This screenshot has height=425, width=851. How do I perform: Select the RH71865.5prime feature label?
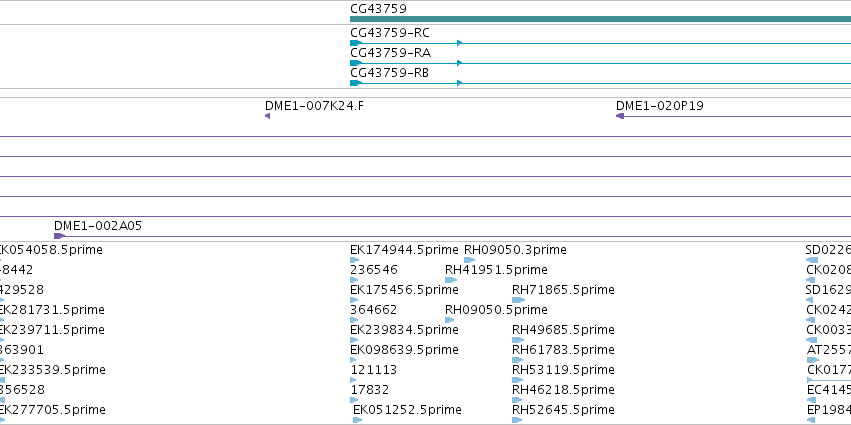coord(563,290)
